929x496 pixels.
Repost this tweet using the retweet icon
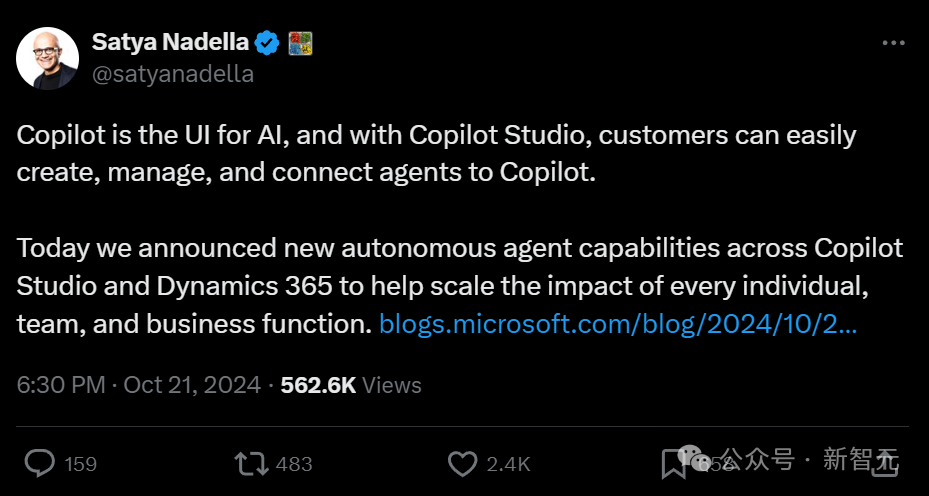click(x=250, y=463)
